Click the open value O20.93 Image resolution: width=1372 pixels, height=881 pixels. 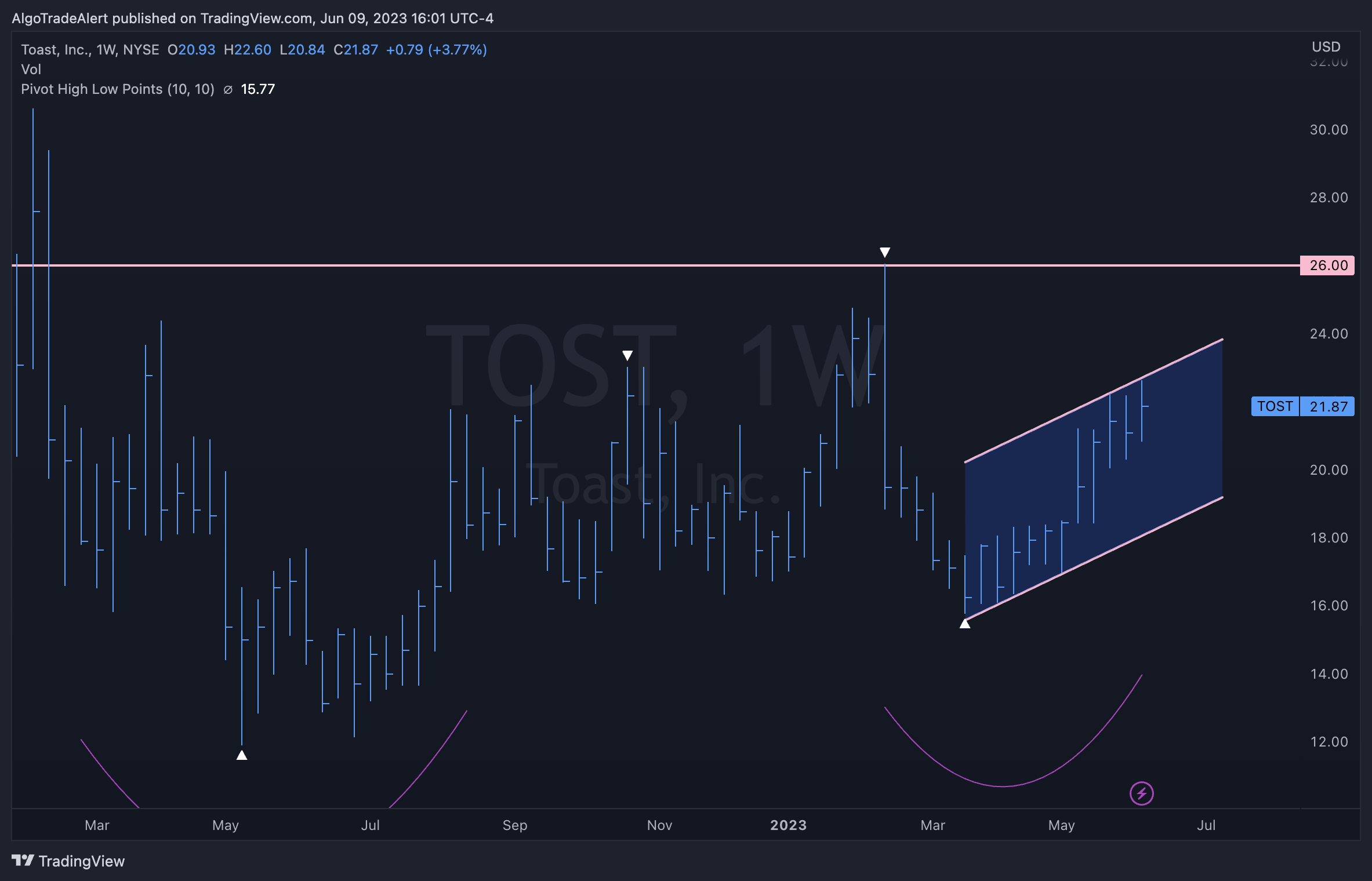(191, 50)
